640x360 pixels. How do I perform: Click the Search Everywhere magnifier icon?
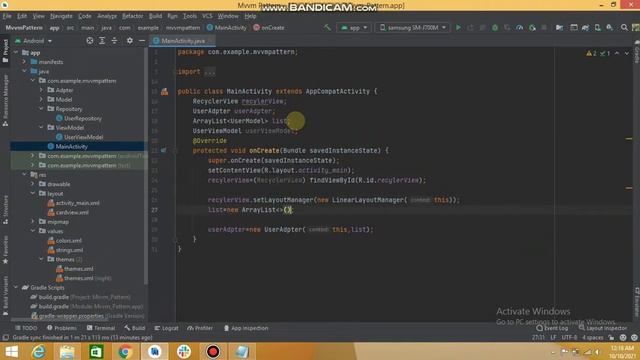tap(624, 27)
